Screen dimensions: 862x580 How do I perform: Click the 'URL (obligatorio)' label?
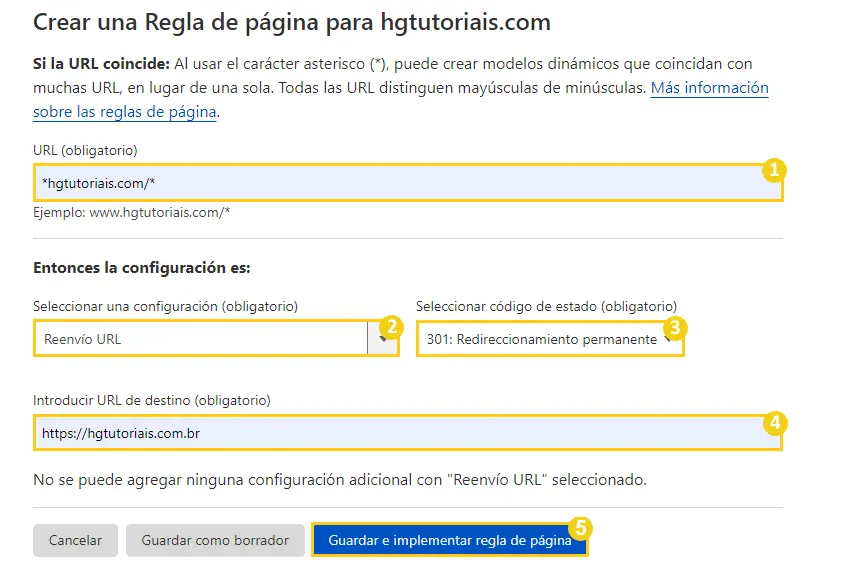(85, 150)
